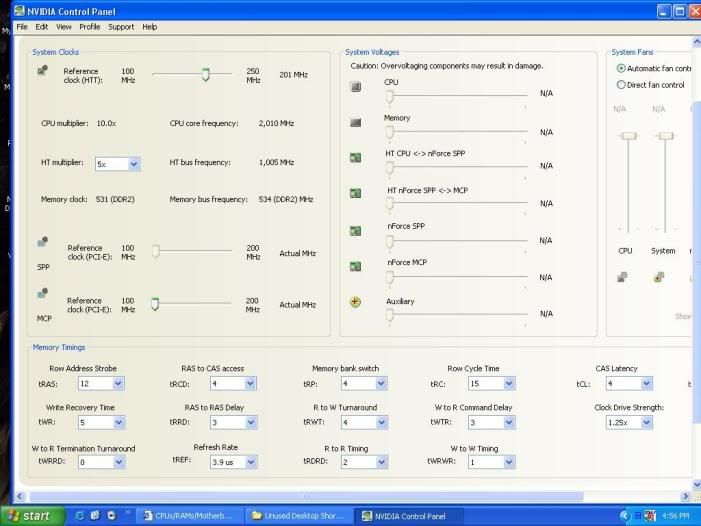Image resolution: width=701 pixels, height=526 pixels.
Task: Click the Reference clock (HTT) slider handle
Action: pyautogui.click(x=206, y=74)
